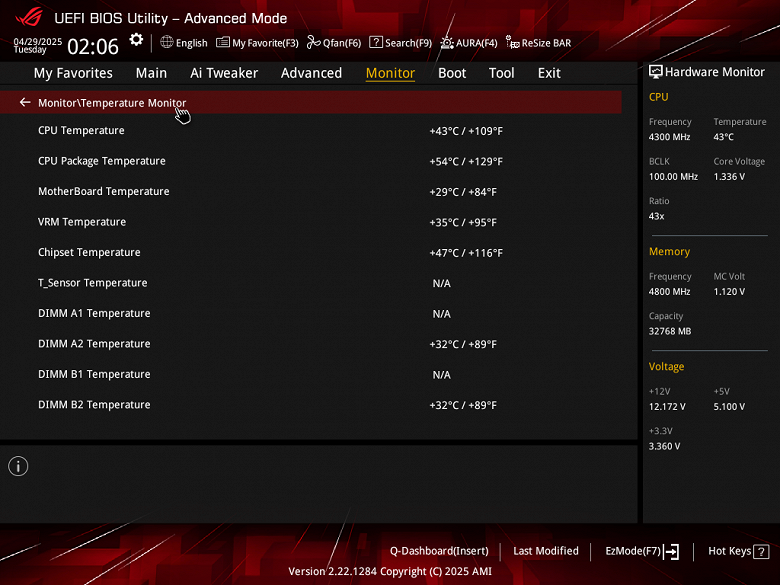Click the 12.172 V reading
This screenshot has height=585, width=780.
tap(667, 406)
